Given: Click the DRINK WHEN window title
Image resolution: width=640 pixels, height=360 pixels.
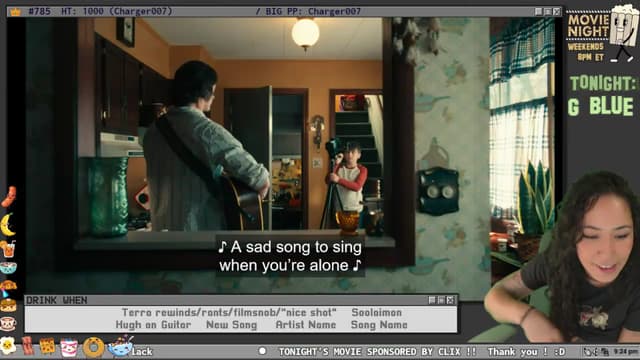Looking at the screenshot, I should pyautogui.click(x=57, y=300).
